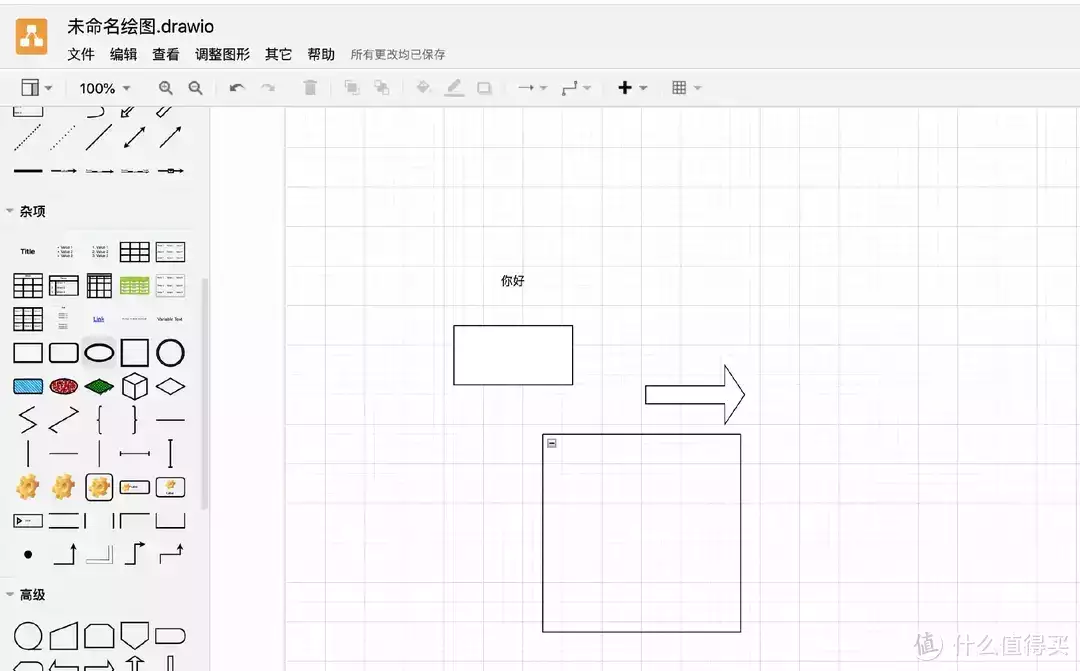Open the plus insert dropdown
Image resolution: width=1080 pixels, height=671 pixels.
click(632, 87)
